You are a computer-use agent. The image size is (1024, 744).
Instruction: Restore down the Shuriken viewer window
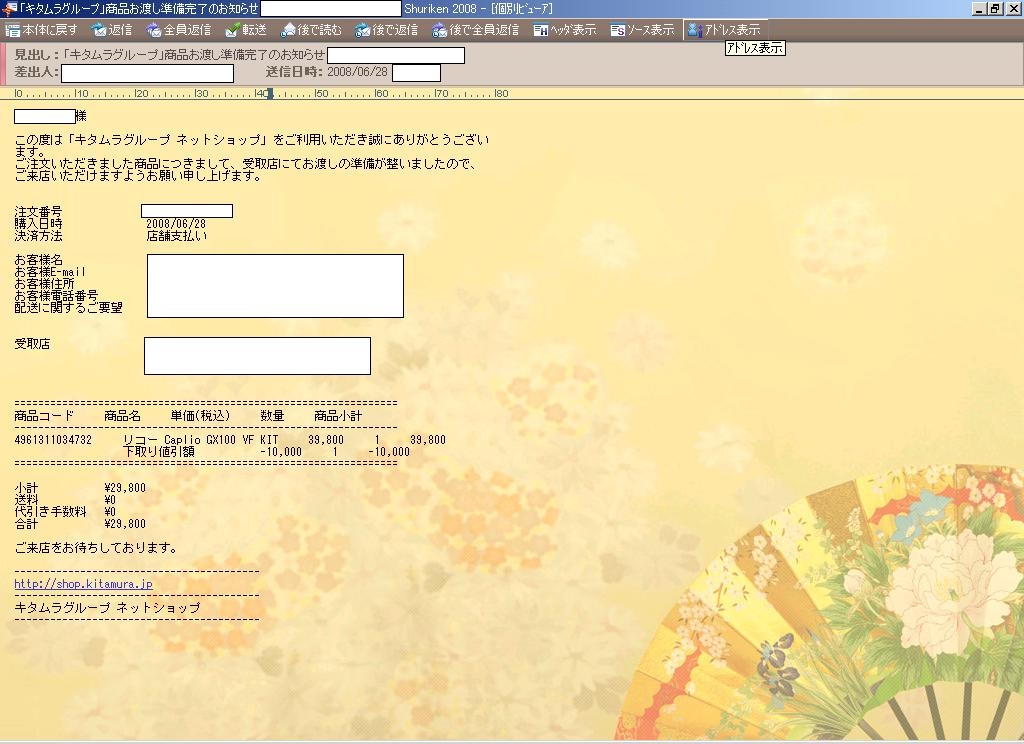[x=995, y=9]
